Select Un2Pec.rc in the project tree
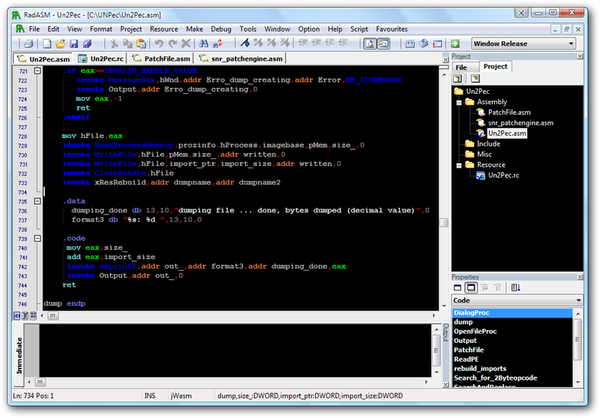Image resolution: width=600 pixels, height=418 pixels. click(x=504, y=175)
